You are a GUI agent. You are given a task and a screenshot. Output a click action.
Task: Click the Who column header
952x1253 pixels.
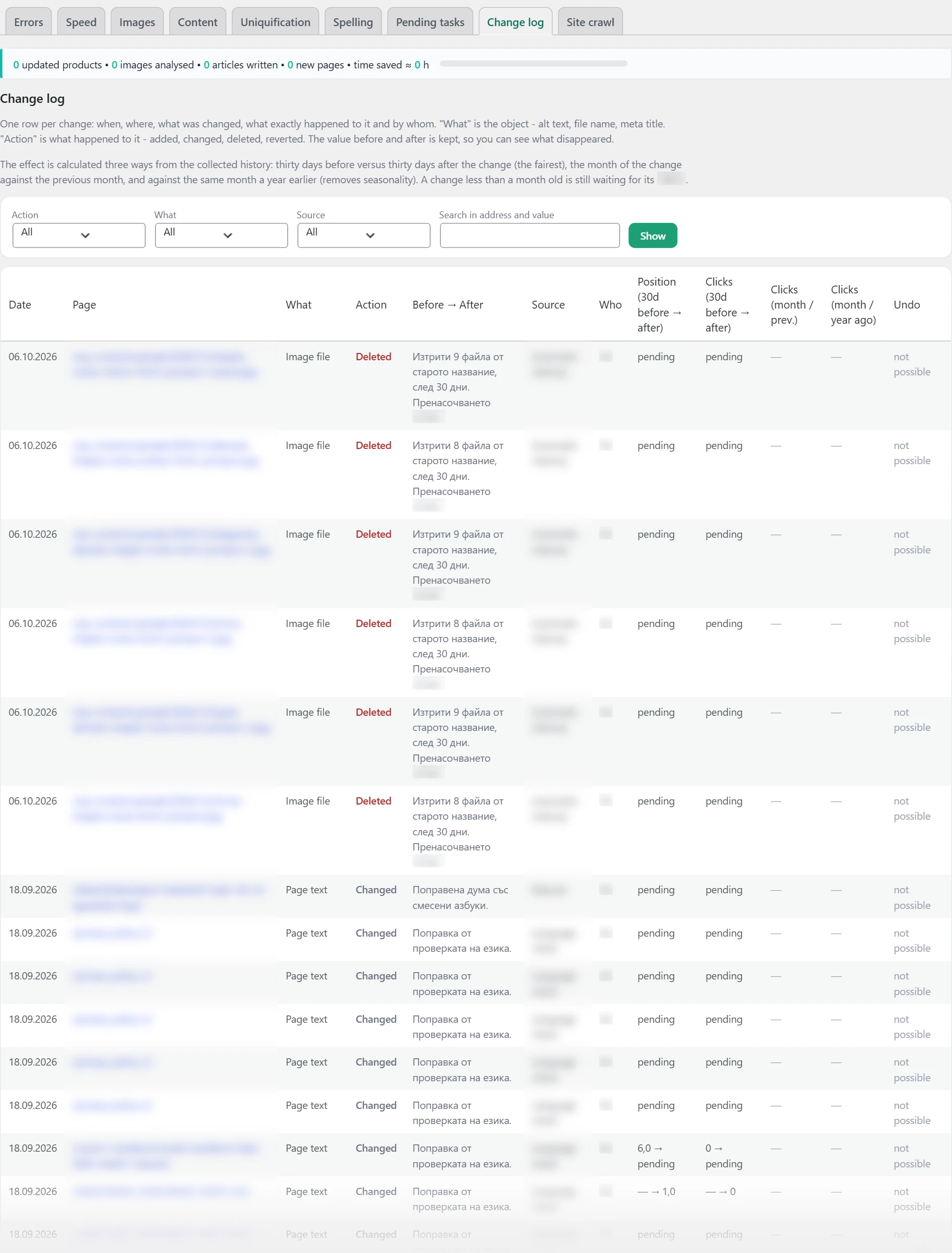coord(610,305)
